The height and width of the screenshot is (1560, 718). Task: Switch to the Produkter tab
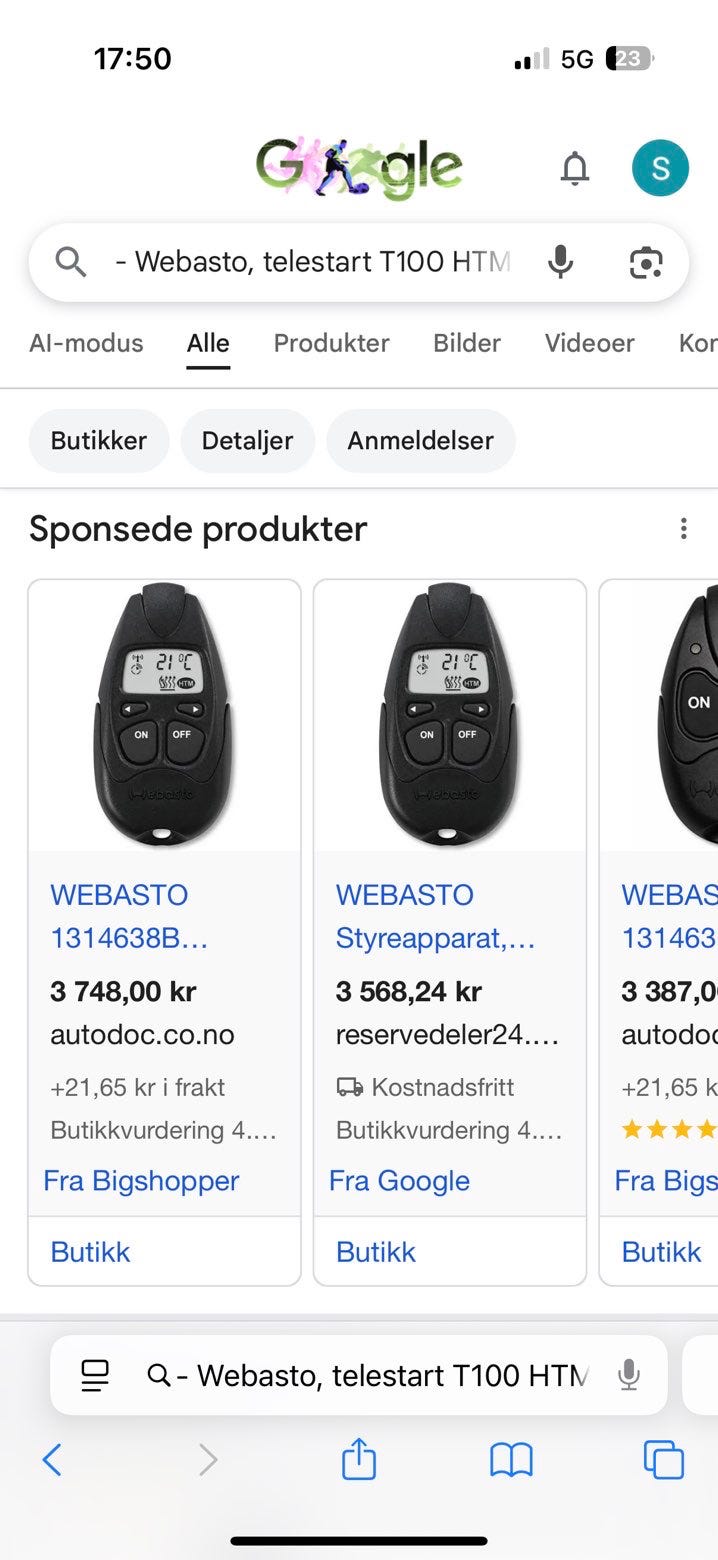[x=331, y=343]
